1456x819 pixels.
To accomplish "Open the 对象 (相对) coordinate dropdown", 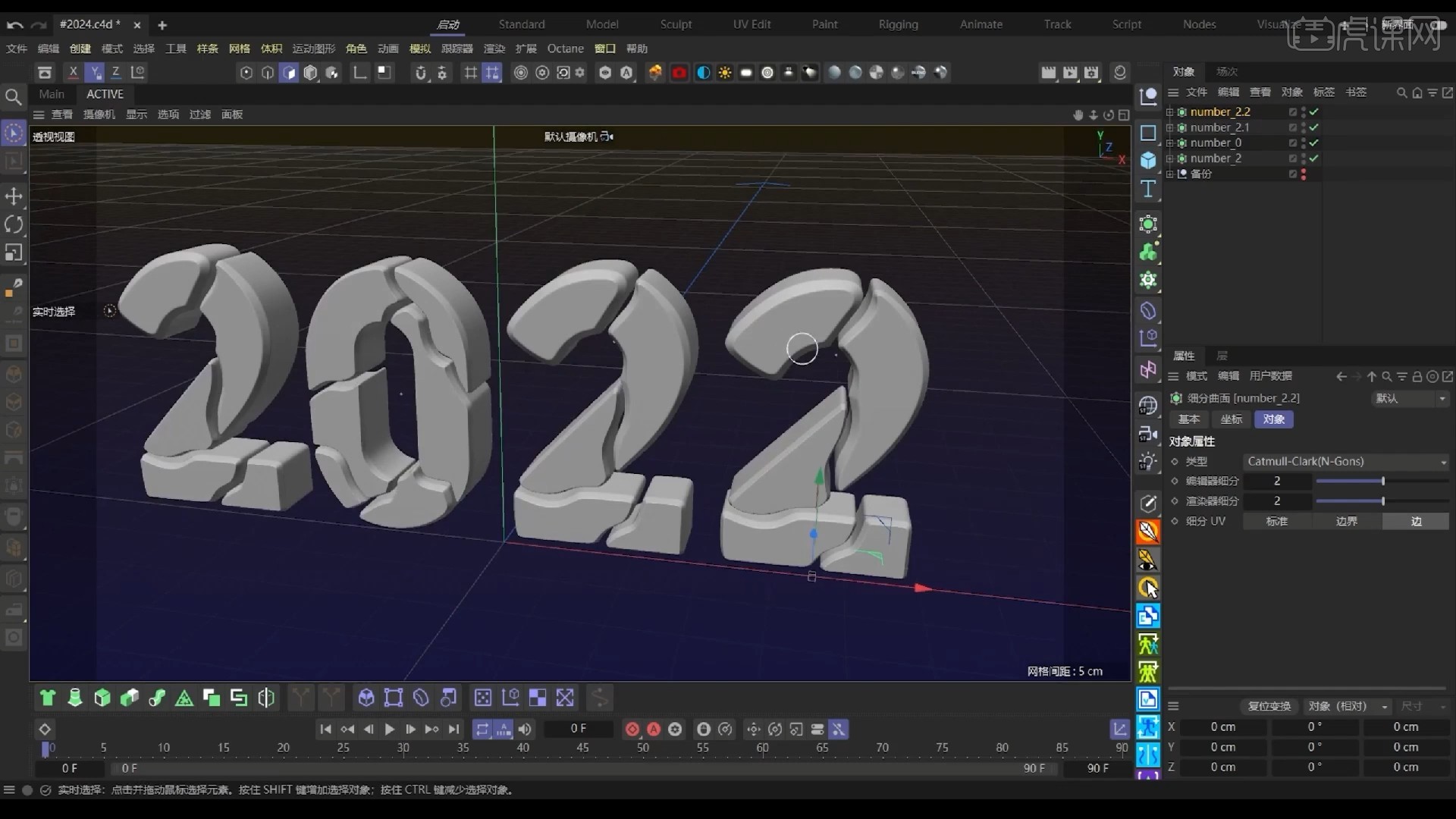I will 1348,706.
